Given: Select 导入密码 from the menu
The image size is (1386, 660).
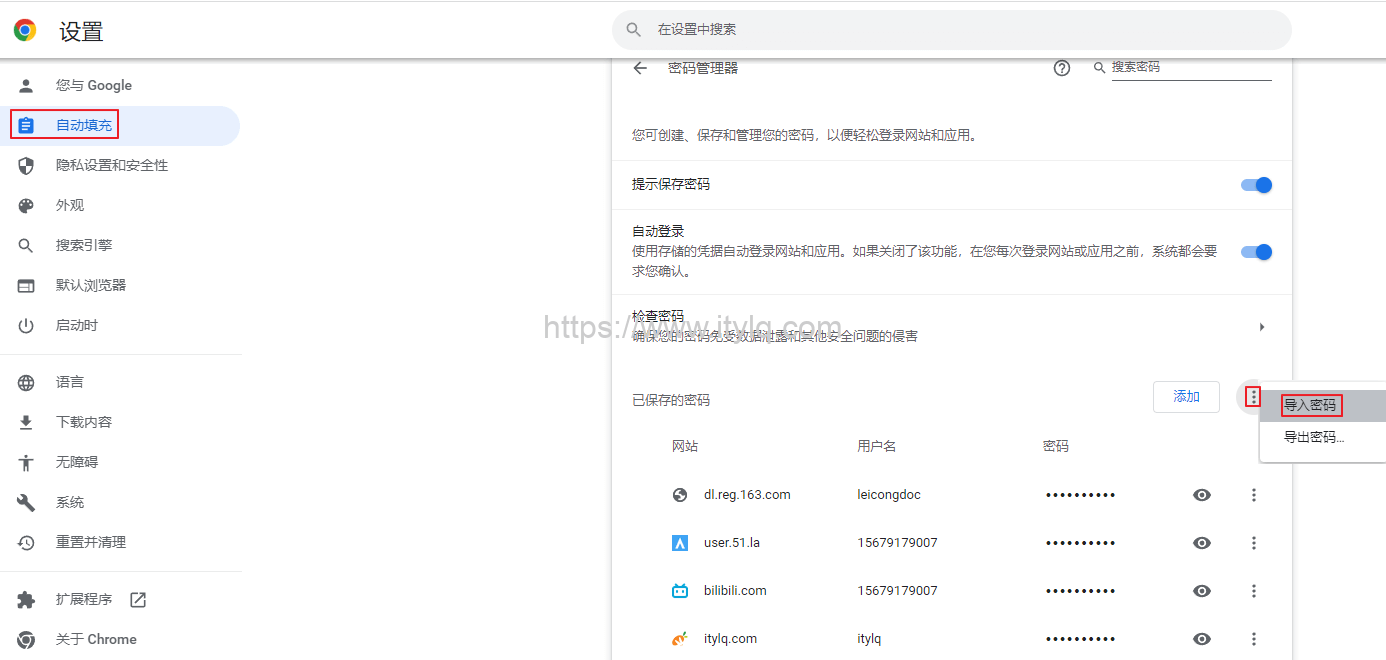Looking at the screenshot, I should coord(1310,405).
